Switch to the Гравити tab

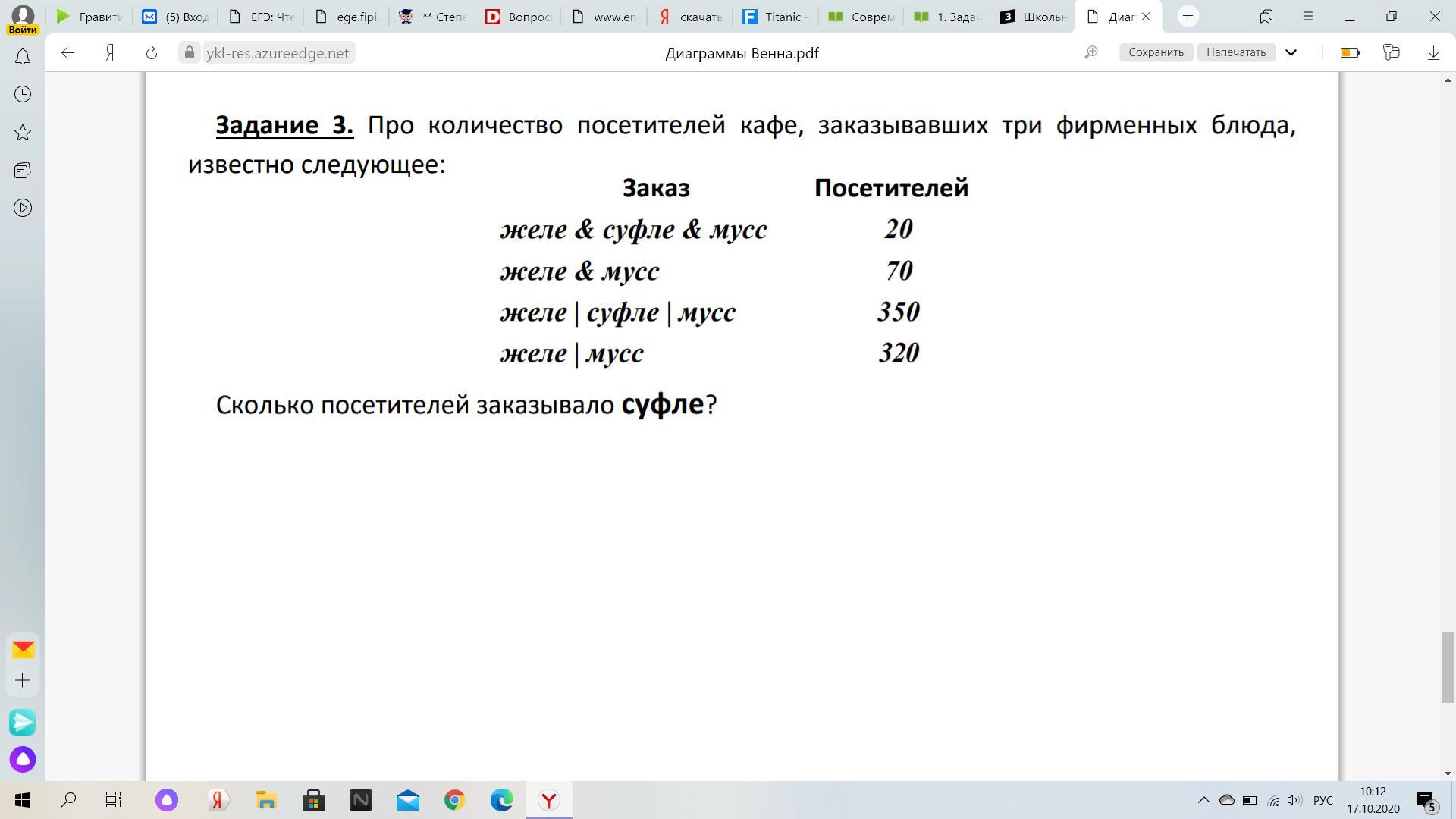pyautogui.click(x=89, y=17)
